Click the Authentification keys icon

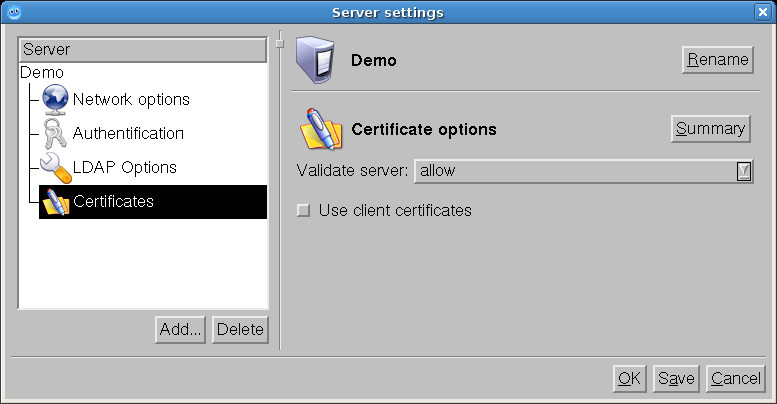(x=55, y=134)
